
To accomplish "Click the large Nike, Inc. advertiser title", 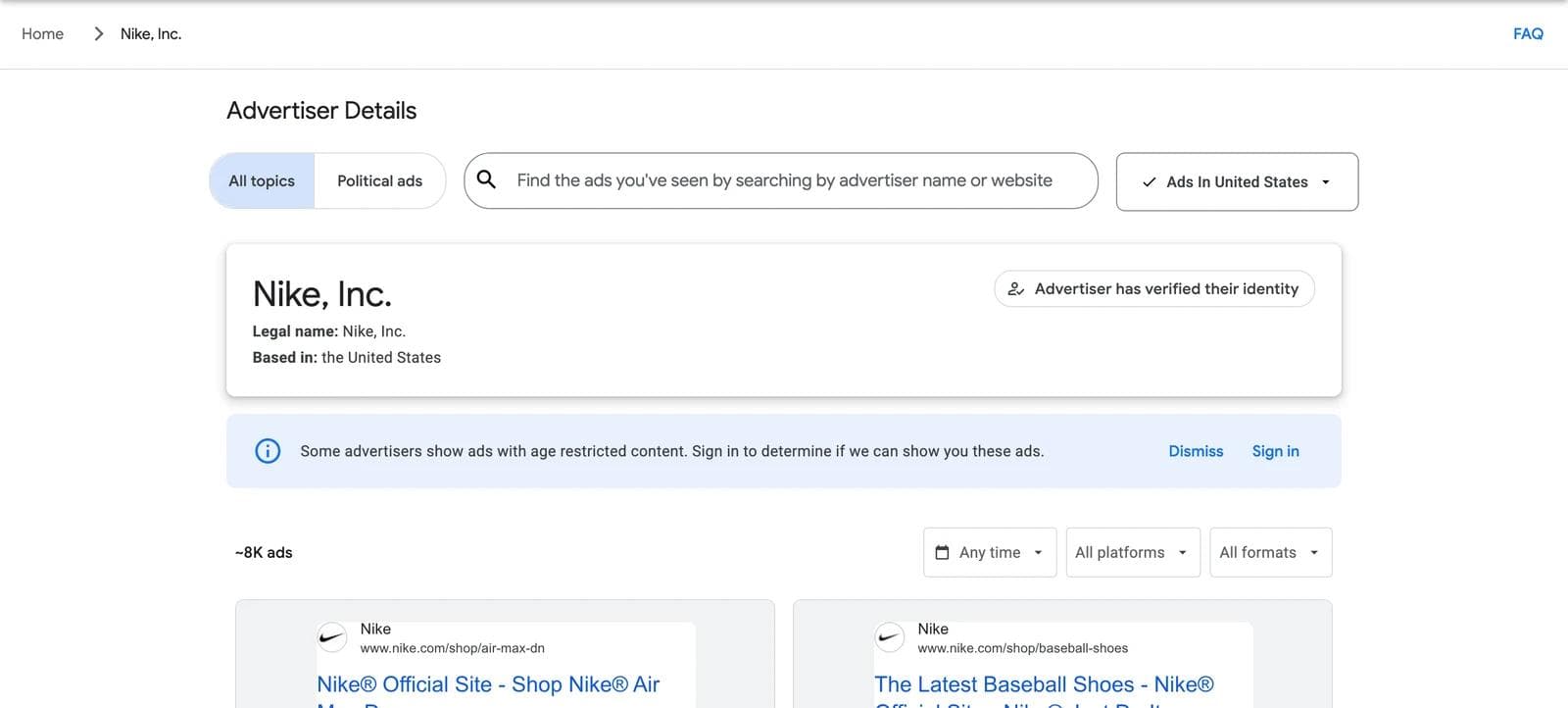I will pyautogui.click(x=322, y=293).
